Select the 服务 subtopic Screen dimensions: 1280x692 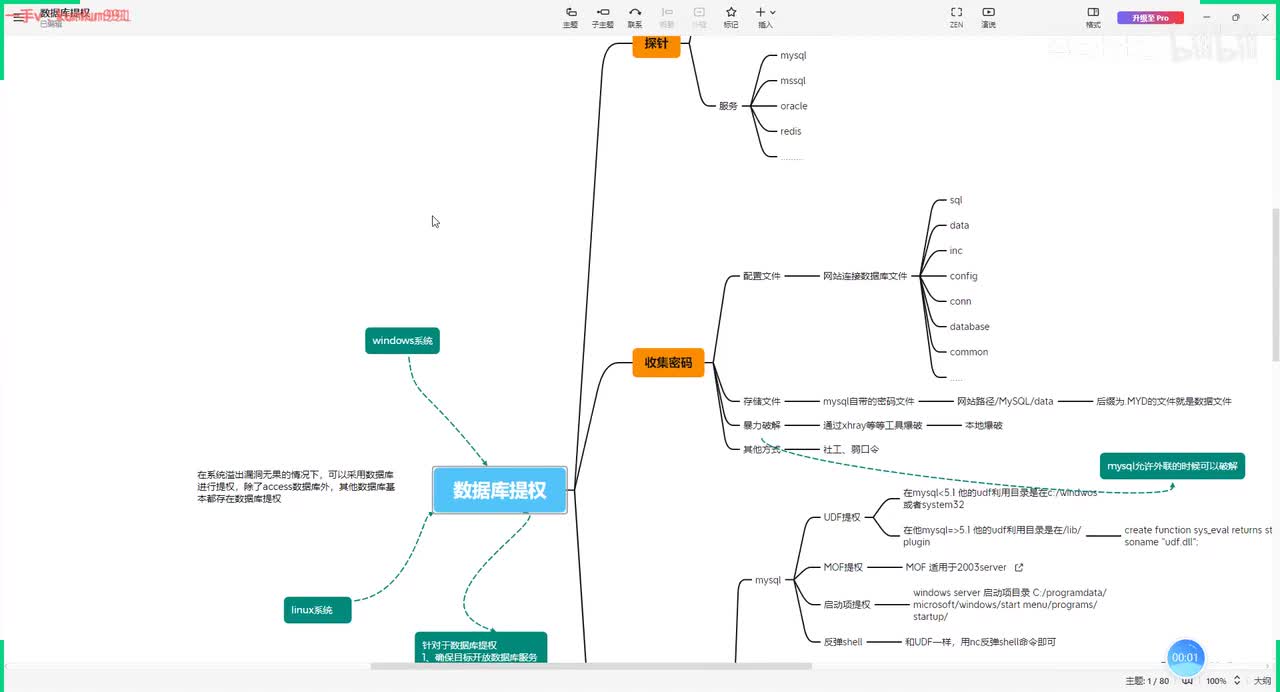[x=728, y=106]
